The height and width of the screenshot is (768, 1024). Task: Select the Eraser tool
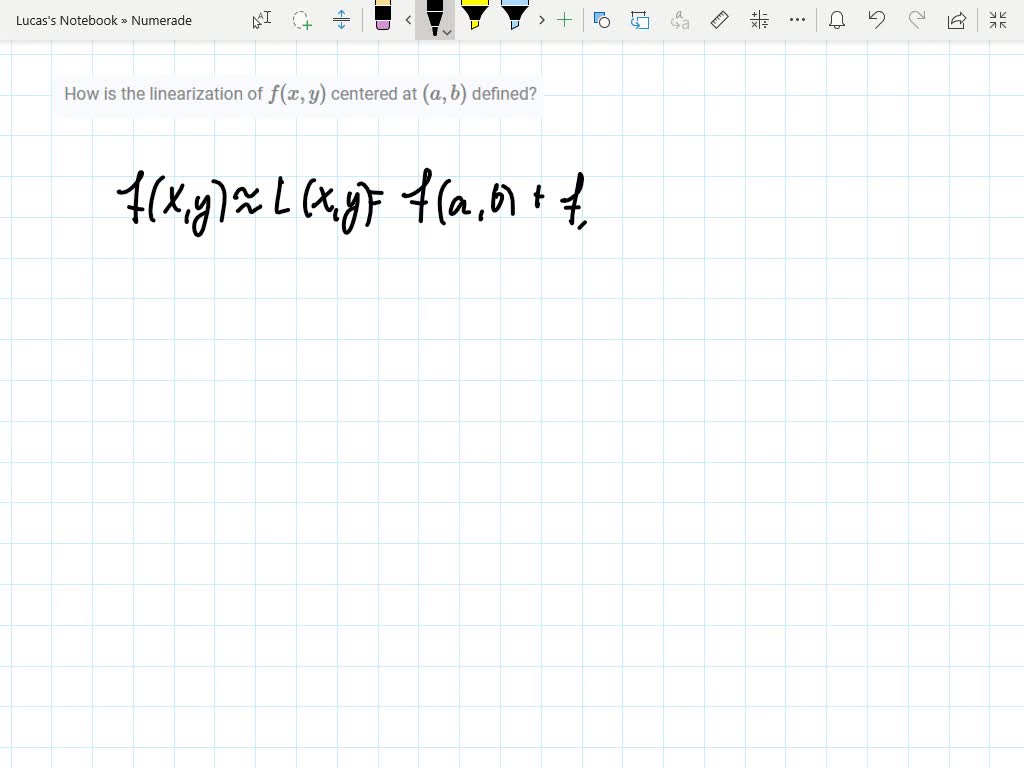tap(385, 20)
